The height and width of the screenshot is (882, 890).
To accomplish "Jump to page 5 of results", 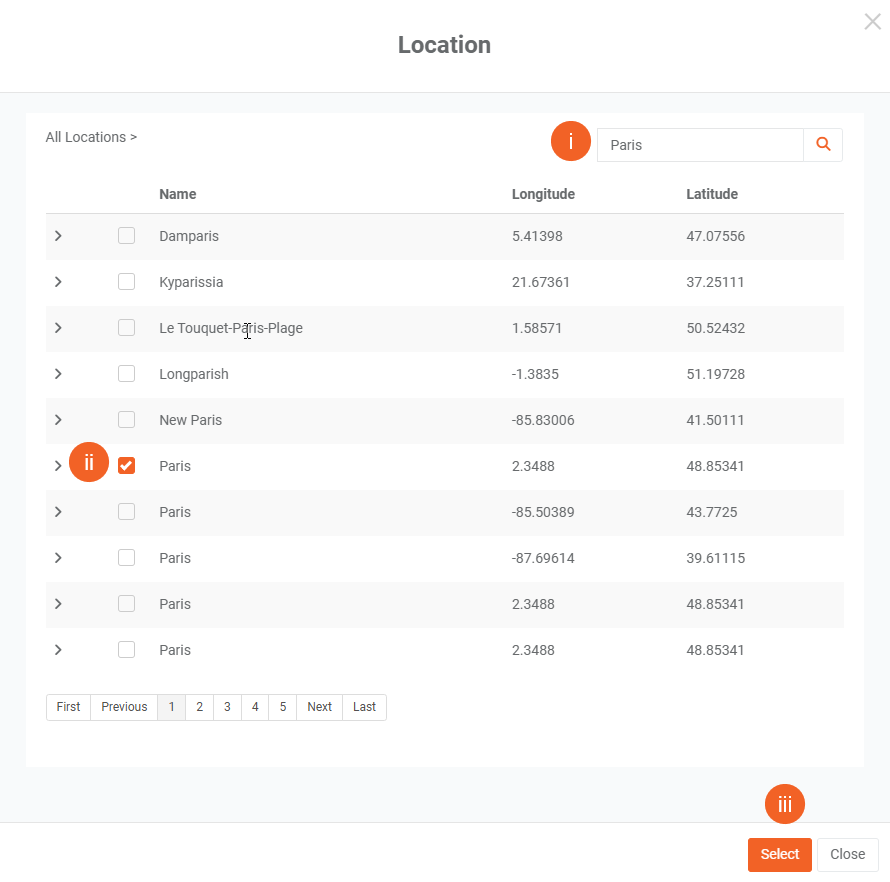I will (x=282, y=707).
